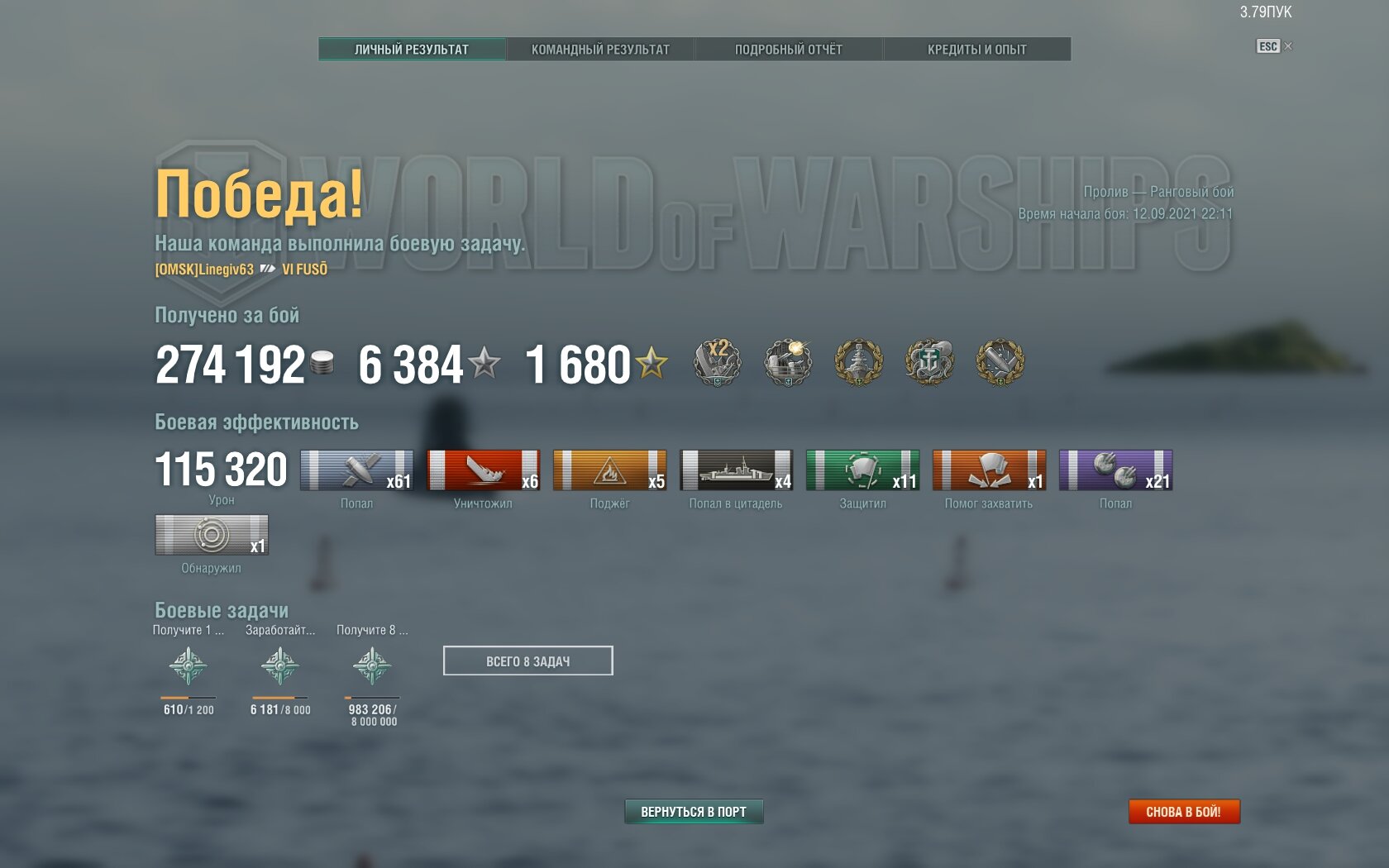Image resolution: width=1389 pixels, height=868 pixels.
Task: Open the Подробный отчёт tab
Action: [x=789, y=49]
